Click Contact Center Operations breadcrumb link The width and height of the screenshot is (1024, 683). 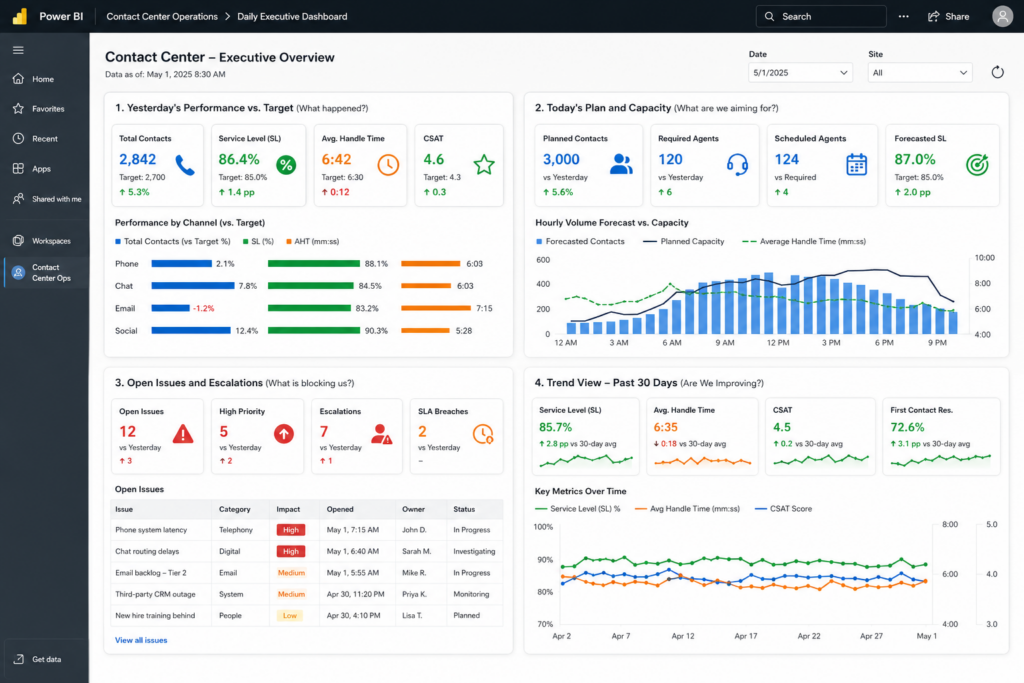point(162,16)
